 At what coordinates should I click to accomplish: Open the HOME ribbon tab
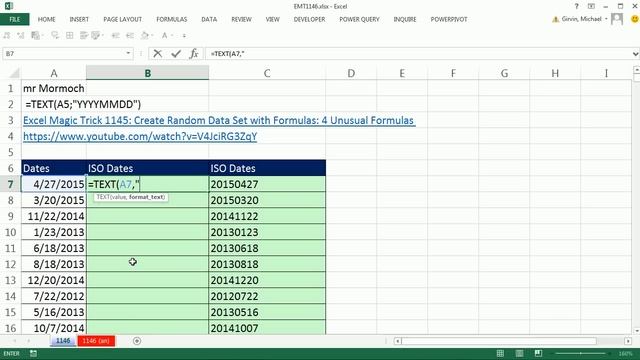coord(47,19)
